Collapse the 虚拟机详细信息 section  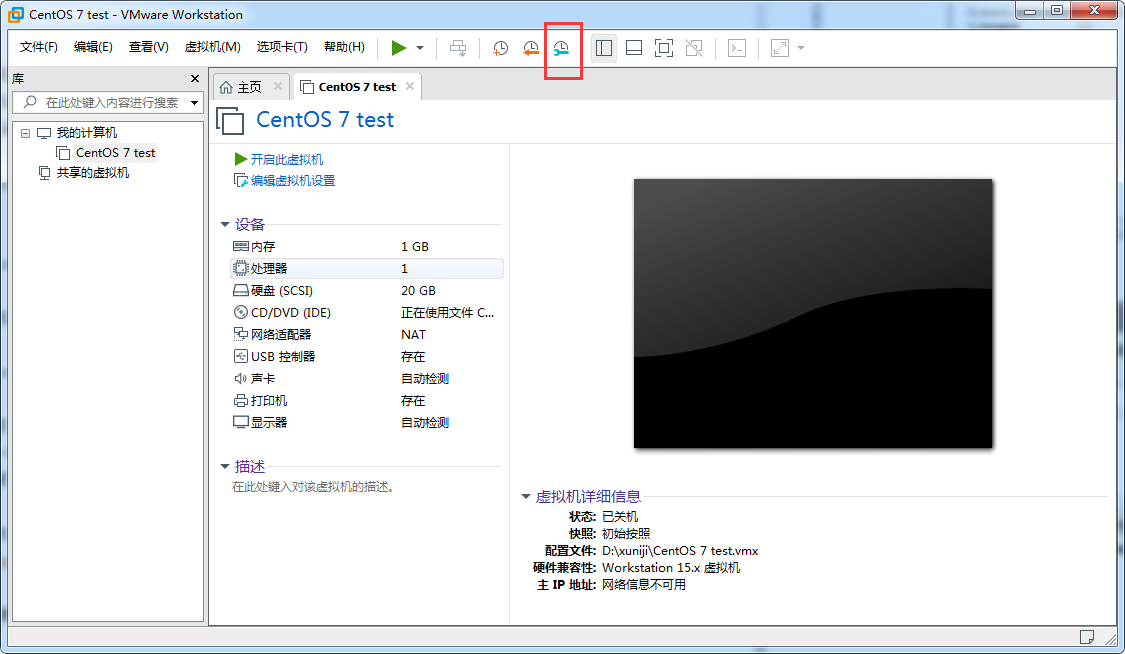(x=526, y=496)
